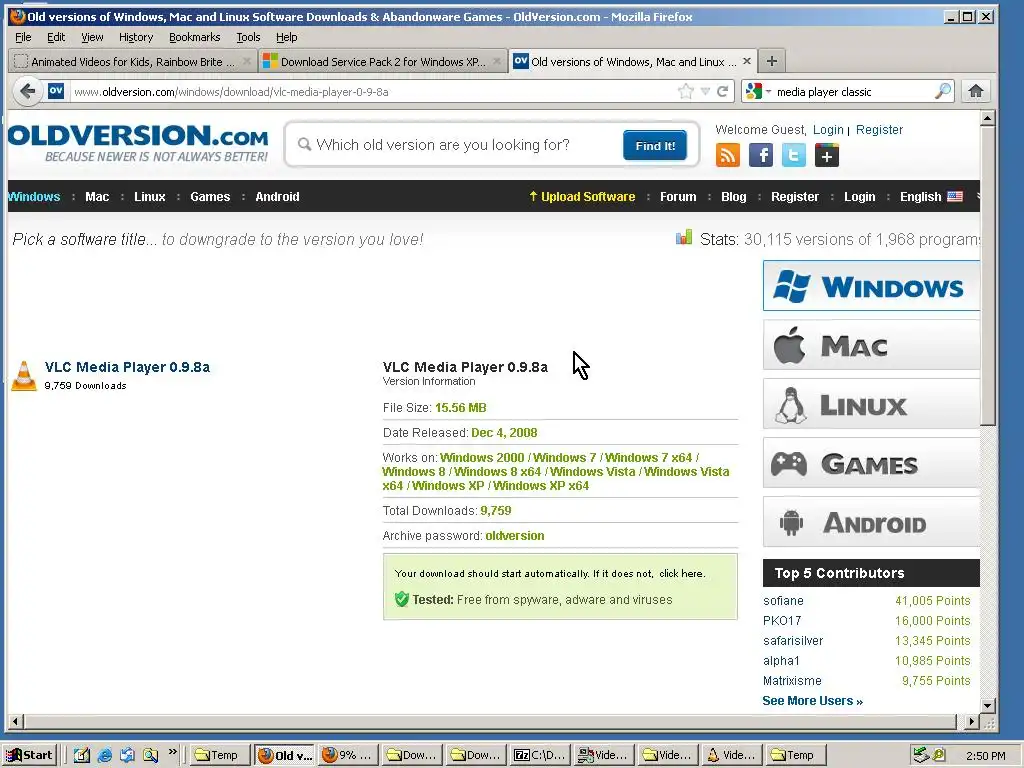This screenshot has height=768, width=1024.
Task: Click the bookmark star in address bar
Action: coord(685,91)
